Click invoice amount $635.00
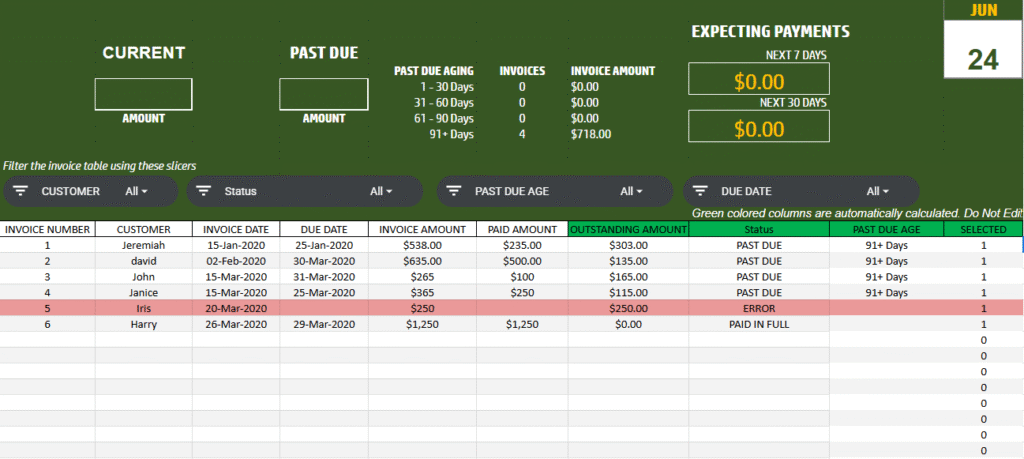 [423, 261]
